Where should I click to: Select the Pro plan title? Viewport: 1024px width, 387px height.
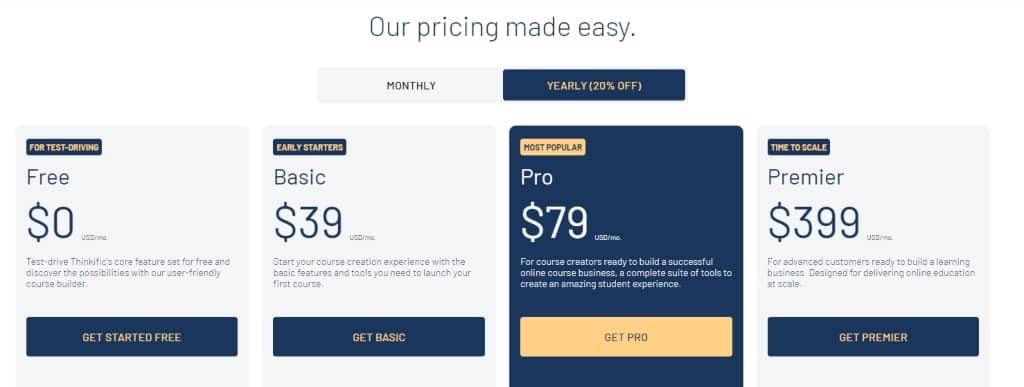point(536,177)
